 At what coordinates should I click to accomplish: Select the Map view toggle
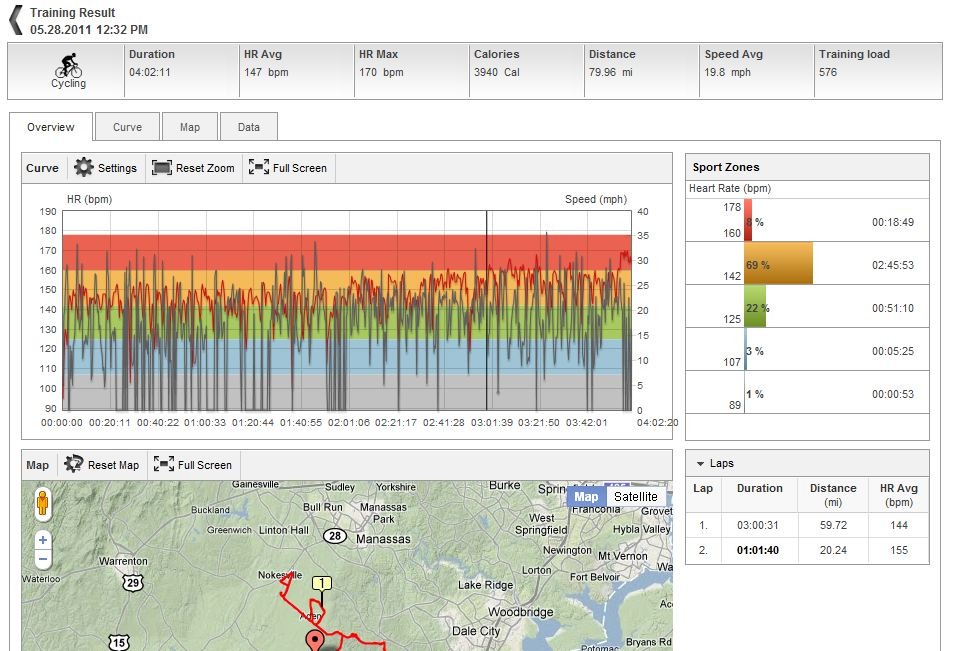pos(587,497)
